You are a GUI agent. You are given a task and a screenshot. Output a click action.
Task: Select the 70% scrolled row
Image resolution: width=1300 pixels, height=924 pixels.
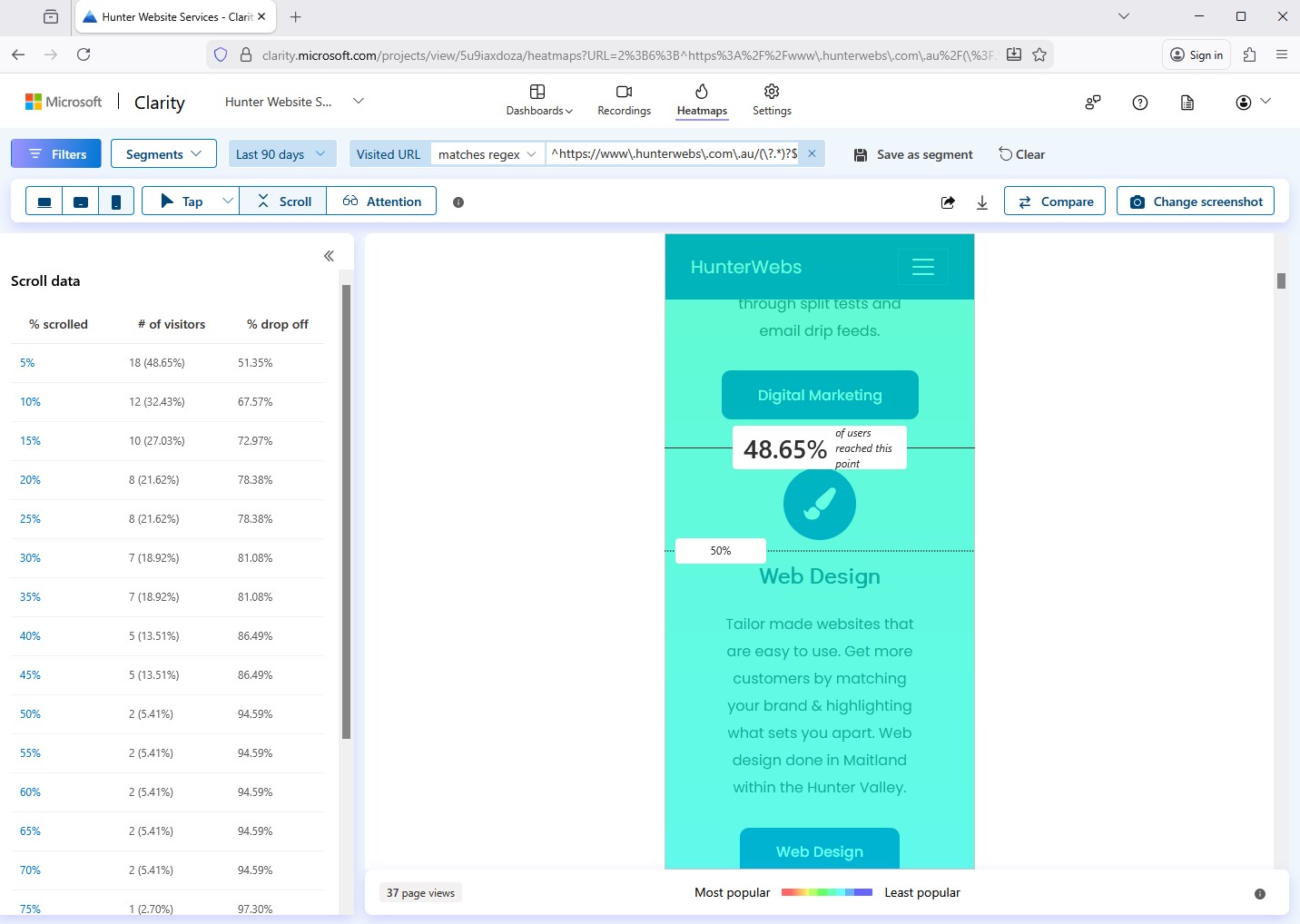167,870
